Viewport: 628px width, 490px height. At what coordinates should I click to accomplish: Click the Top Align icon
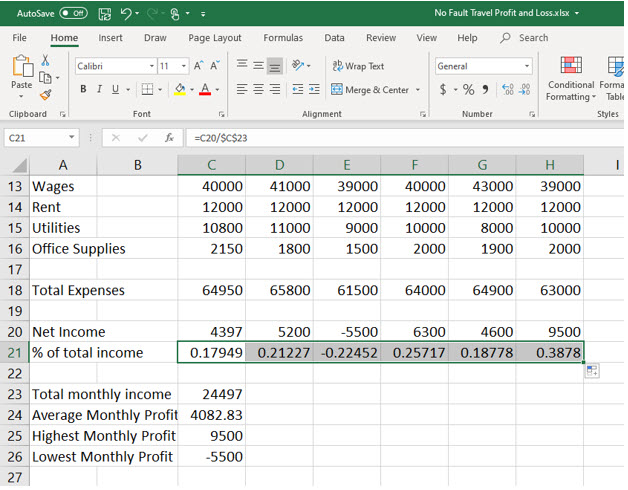[x=242, y=66]
